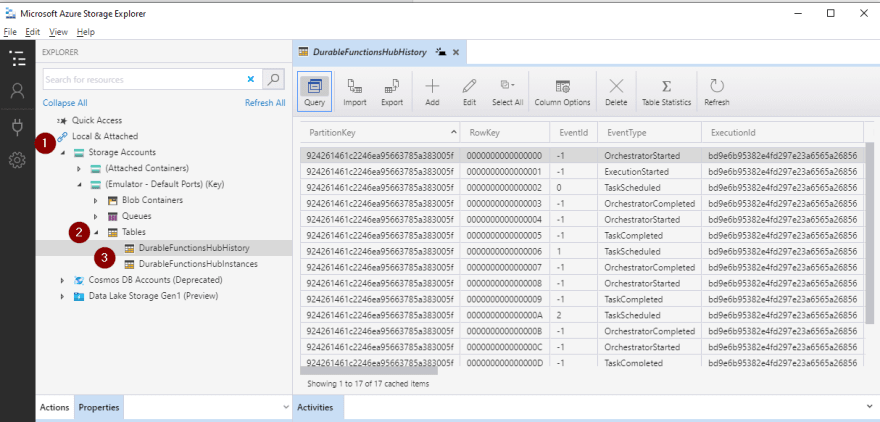Expand the (Attached Containers) node
Viewport: 880px width, 422px height.
click(x=79, y=168)
